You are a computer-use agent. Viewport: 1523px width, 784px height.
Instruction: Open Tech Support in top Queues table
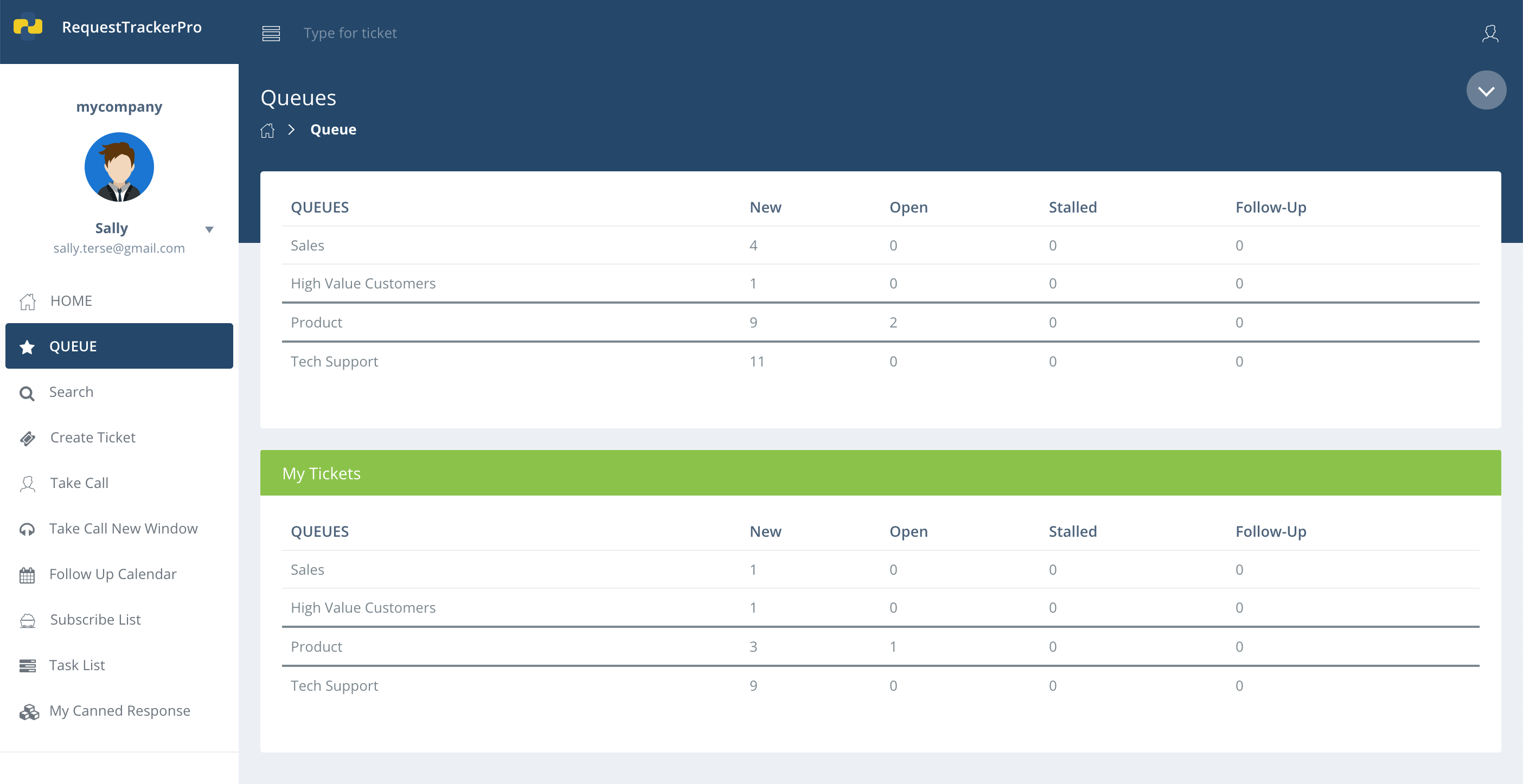pyautogui.click(x=334, y=362)
